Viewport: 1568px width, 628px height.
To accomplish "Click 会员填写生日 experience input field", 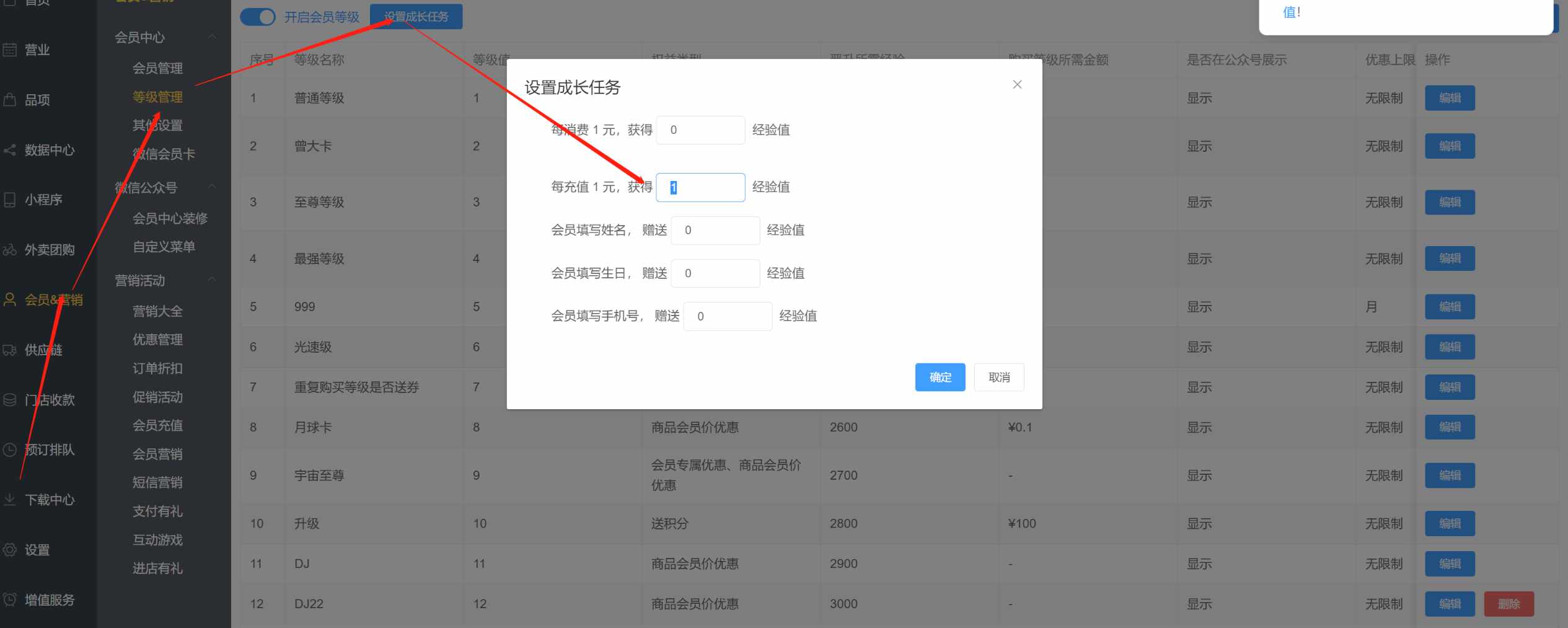I will (x=715, y=273).
